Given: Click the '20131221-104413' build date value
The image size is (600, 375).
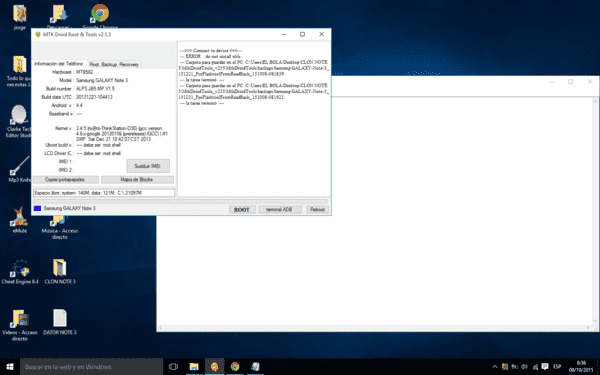Looking at the screenshot, I should tap(94, 97).
